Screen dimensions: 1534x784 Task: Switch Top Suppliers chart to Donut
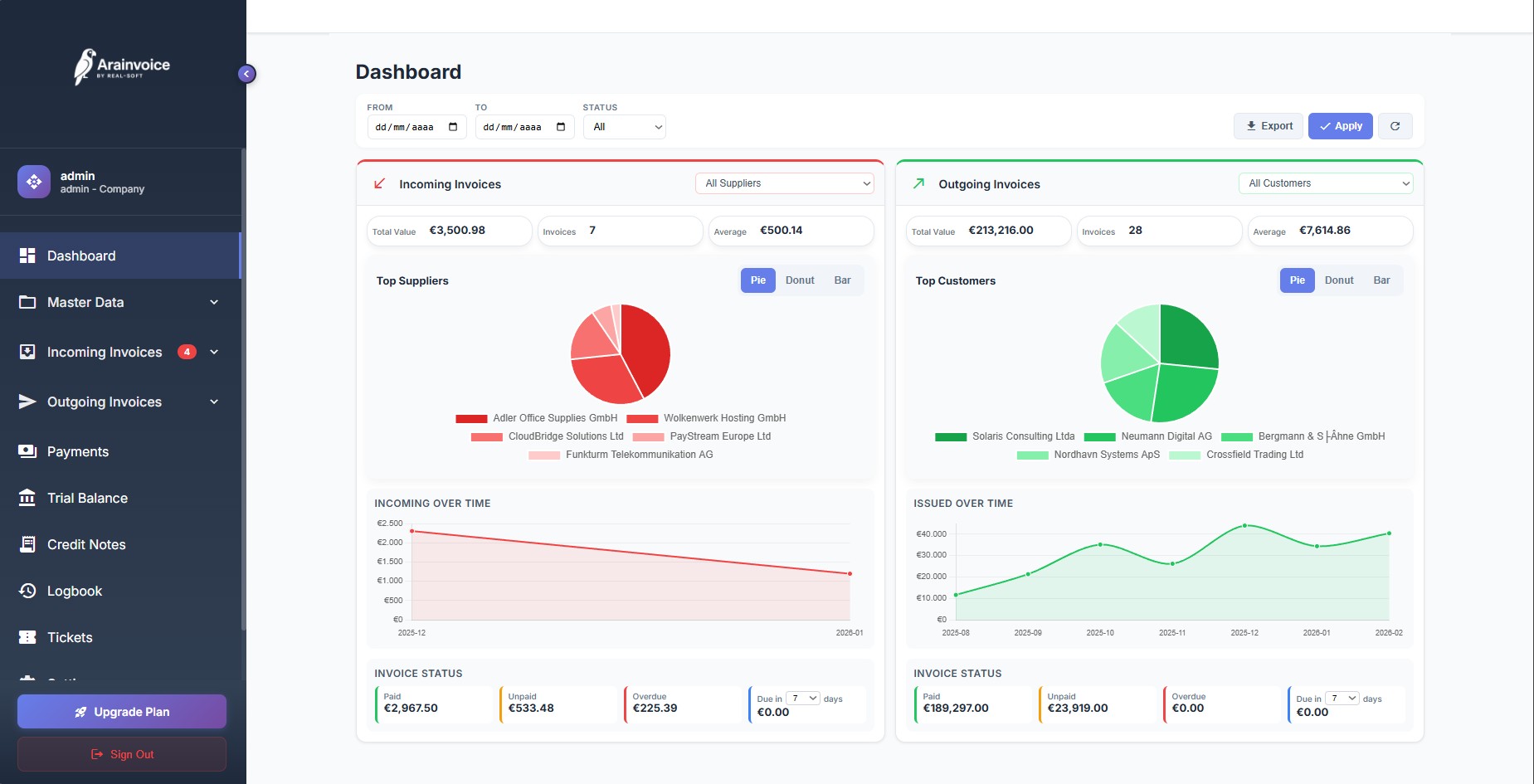pyautogui.click(x=799, y=280)
